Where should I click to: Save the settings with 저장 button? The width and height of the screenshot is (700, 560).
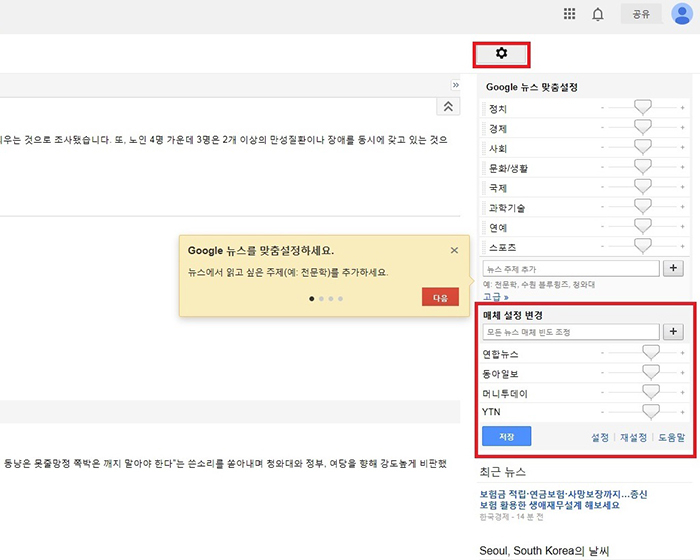coord(506,436)
